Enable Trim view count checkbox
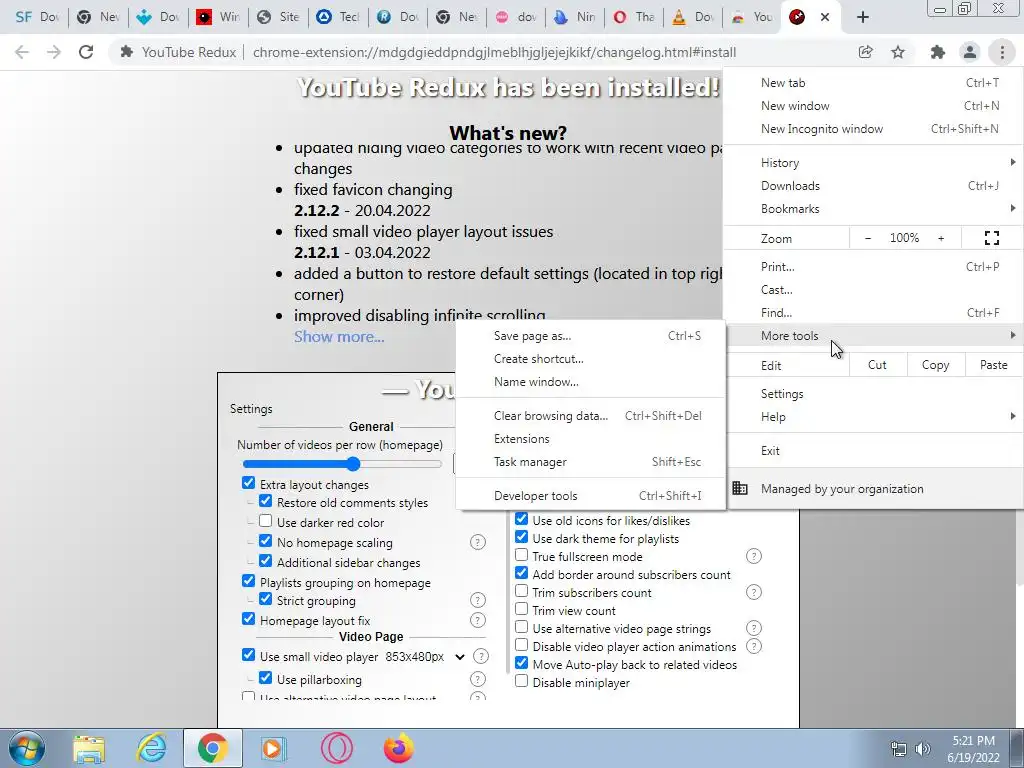 [x=521, y=609]
